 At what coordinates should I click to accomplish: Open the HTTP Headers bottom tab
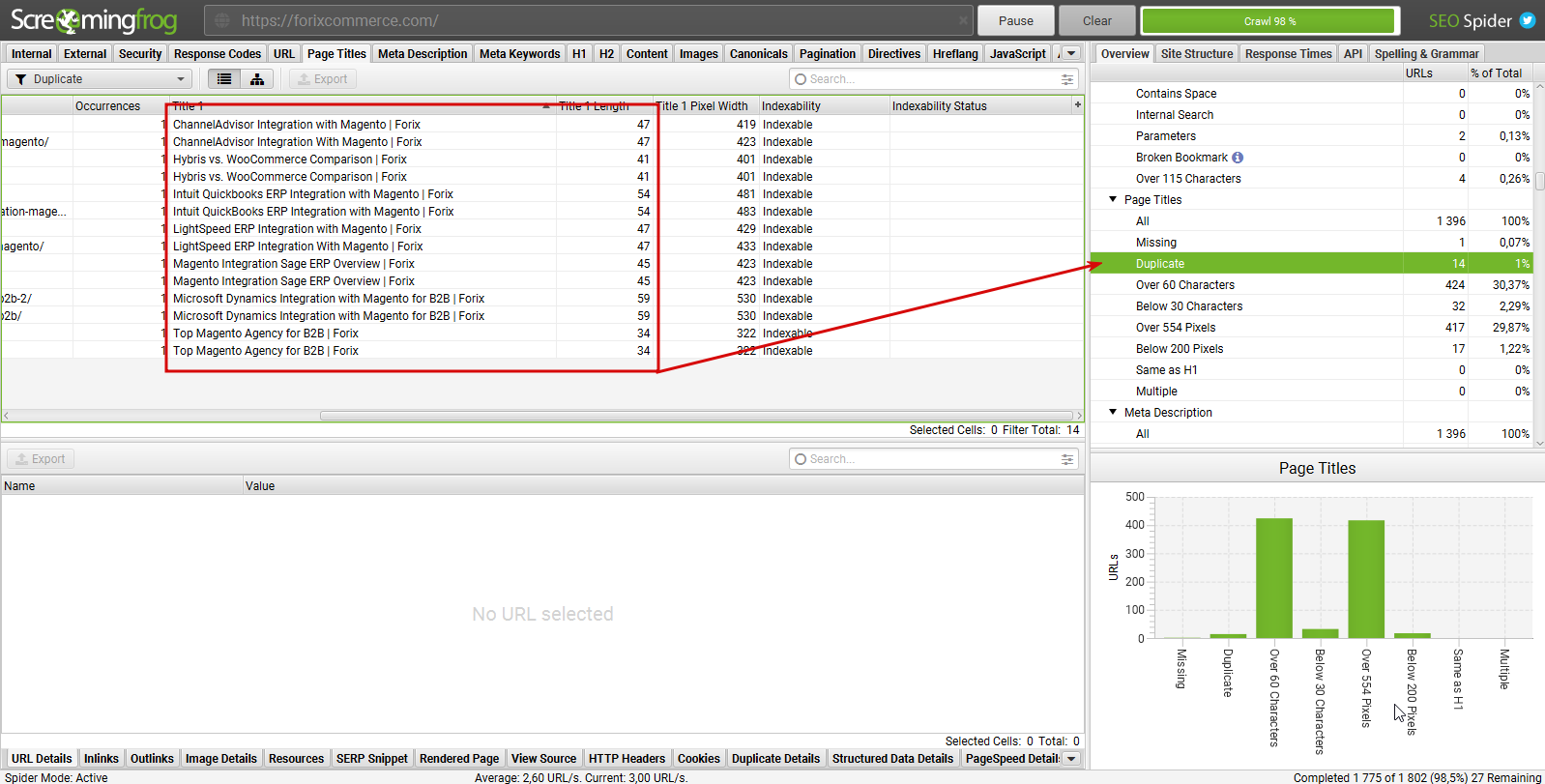pos(627,759)
